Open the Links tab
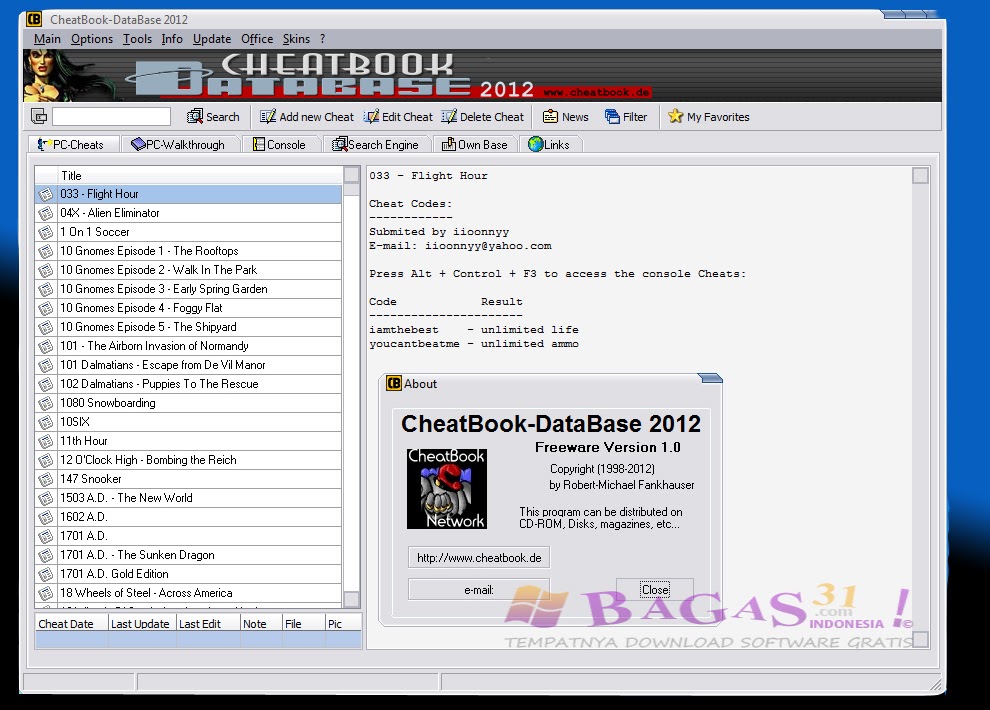This screenshot has height=710, width=990. click(550, 145)
